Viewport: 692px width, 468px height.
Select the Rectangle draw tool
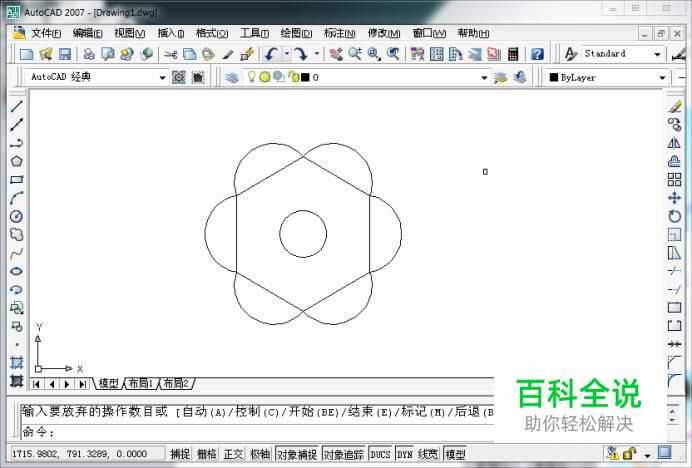click(16, 180)
